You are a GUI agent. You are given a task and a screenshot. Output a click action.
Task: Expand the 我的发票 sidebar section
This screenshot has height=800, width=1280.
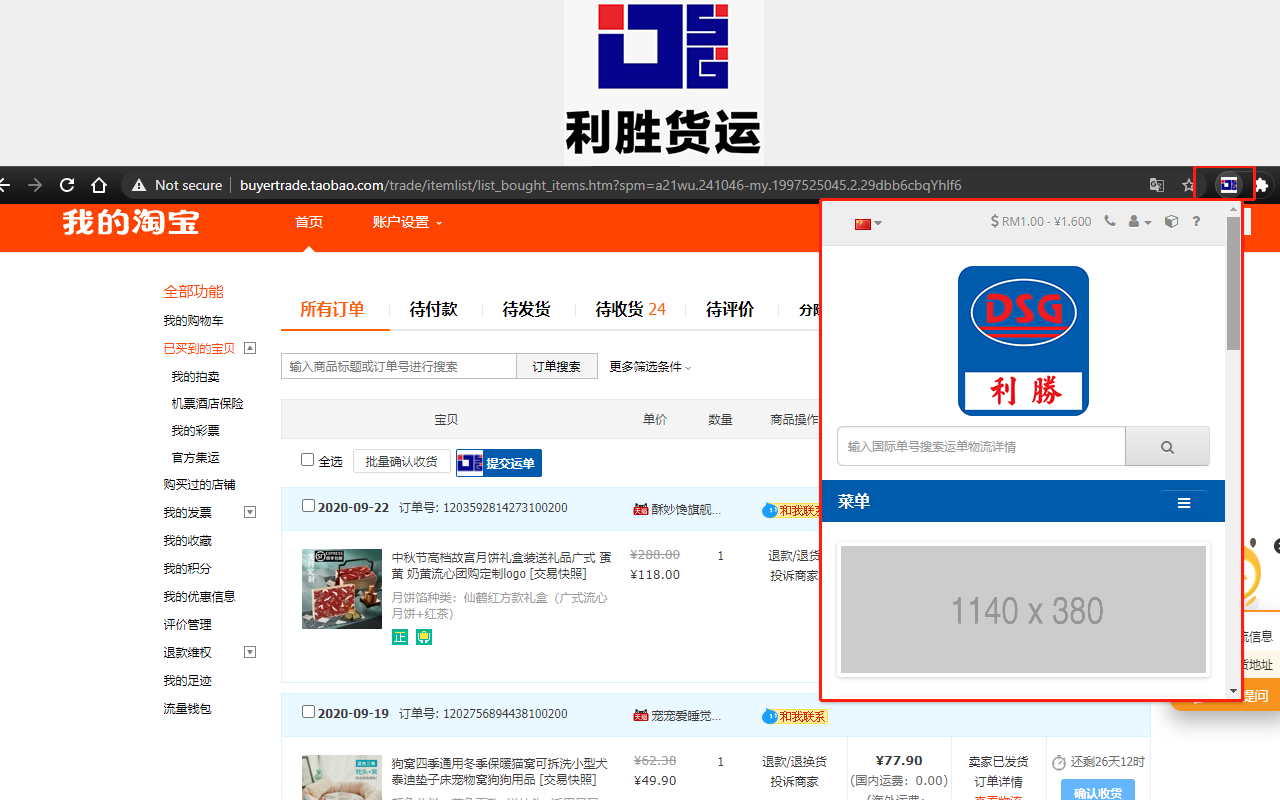[x=250, y=512]
